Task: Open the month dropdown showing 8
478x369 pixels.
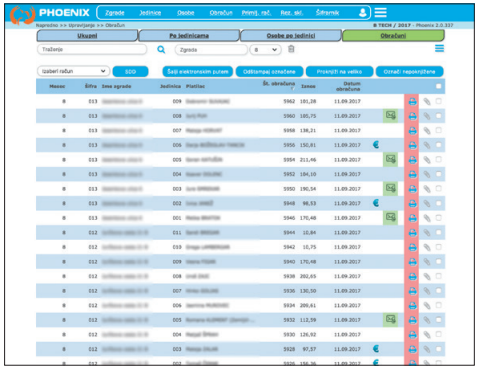Action: [x=266, y=50]
